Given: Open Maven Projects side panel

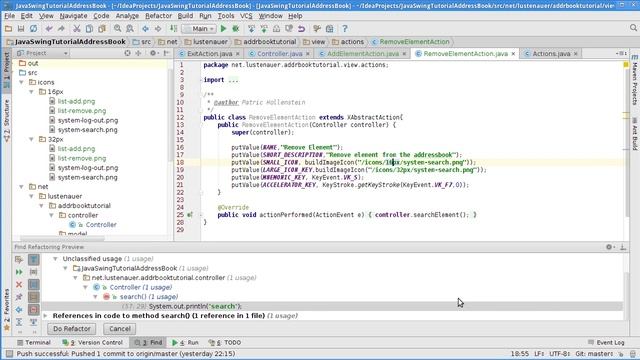Looking at the screenshot, I should (635, 80).
